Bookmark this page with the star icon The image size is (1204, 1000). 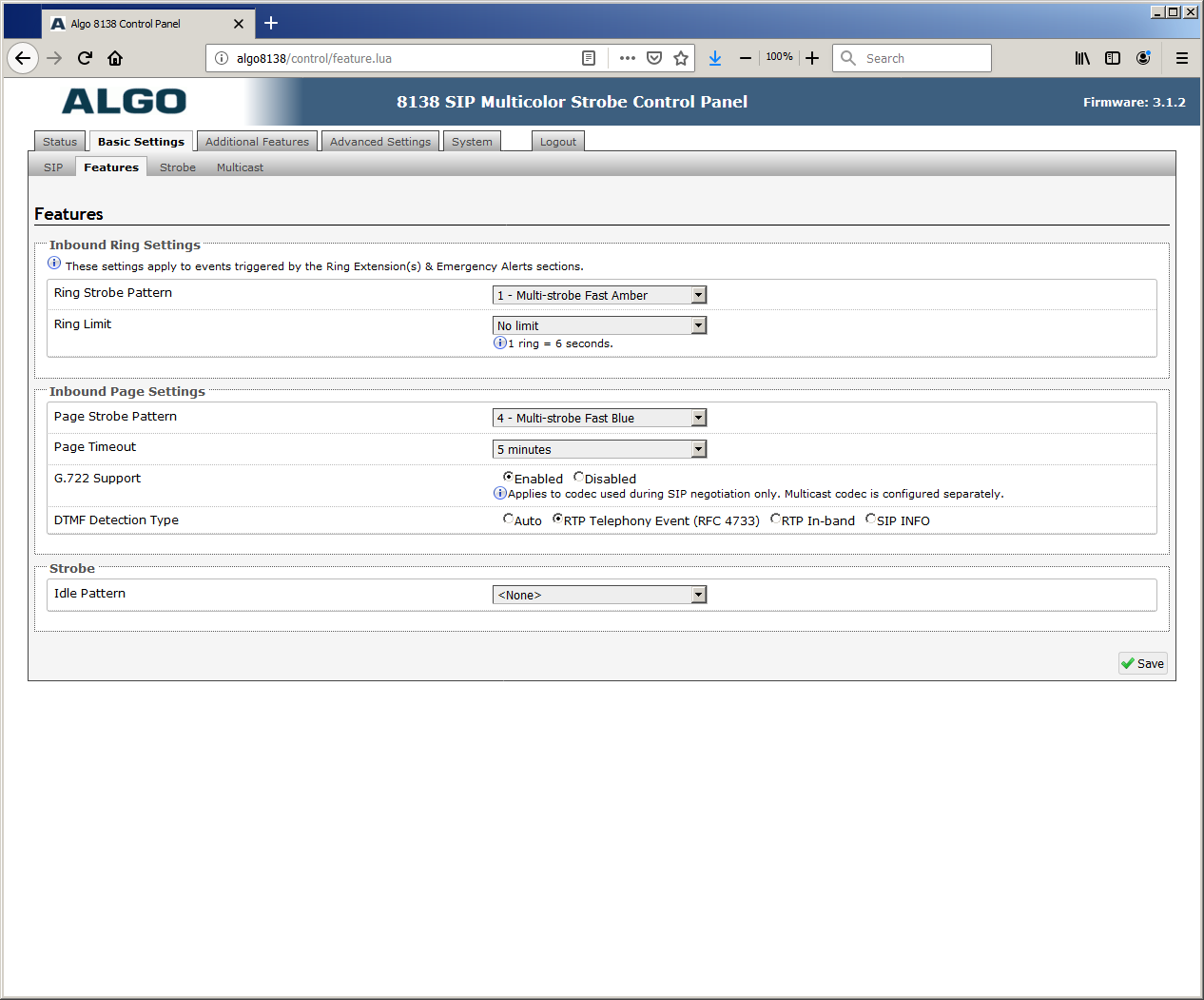pos(681,58)
